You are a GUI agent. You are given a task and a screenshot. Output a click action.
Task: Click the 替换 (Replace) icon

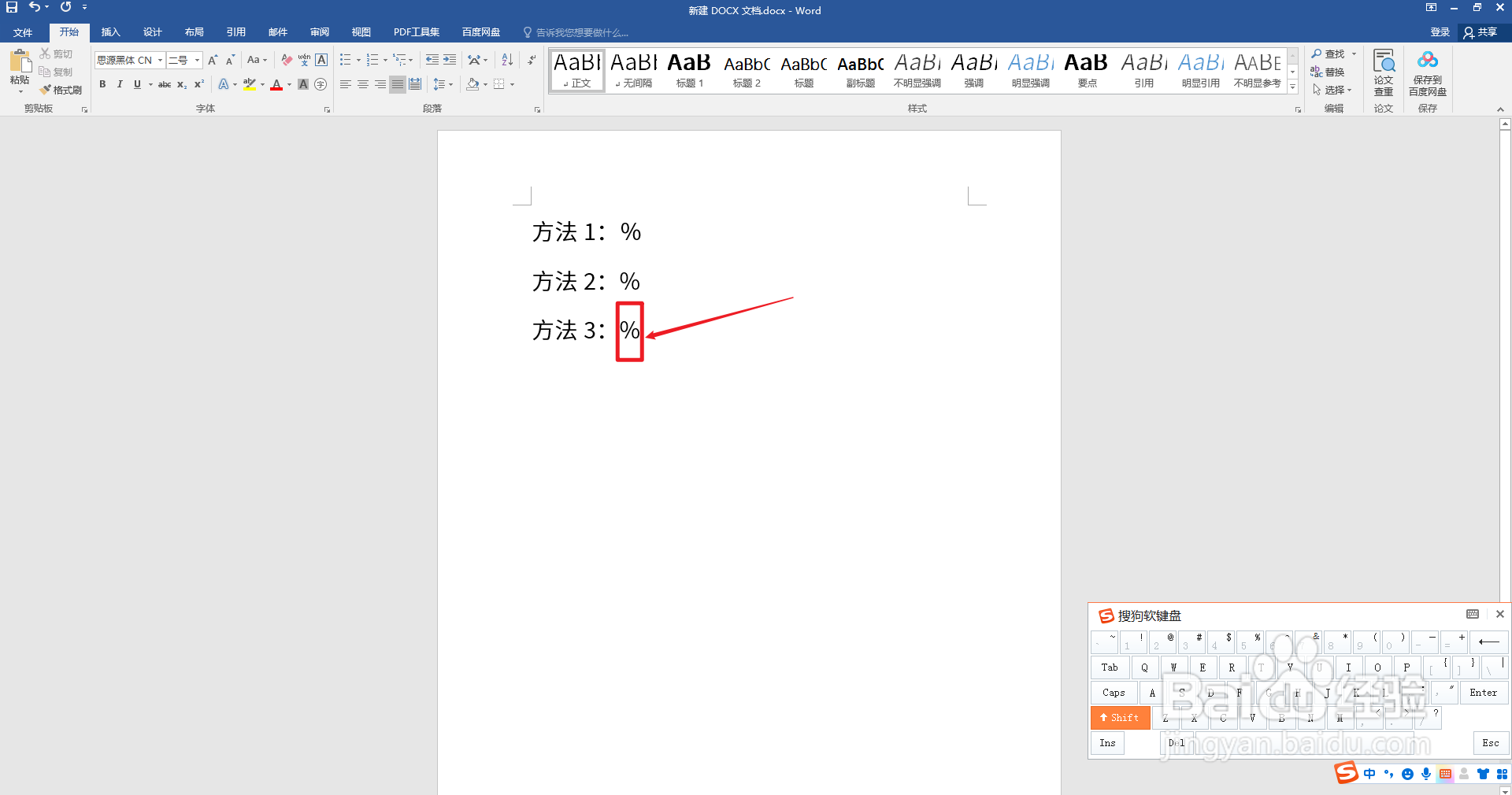[1316, 71]
